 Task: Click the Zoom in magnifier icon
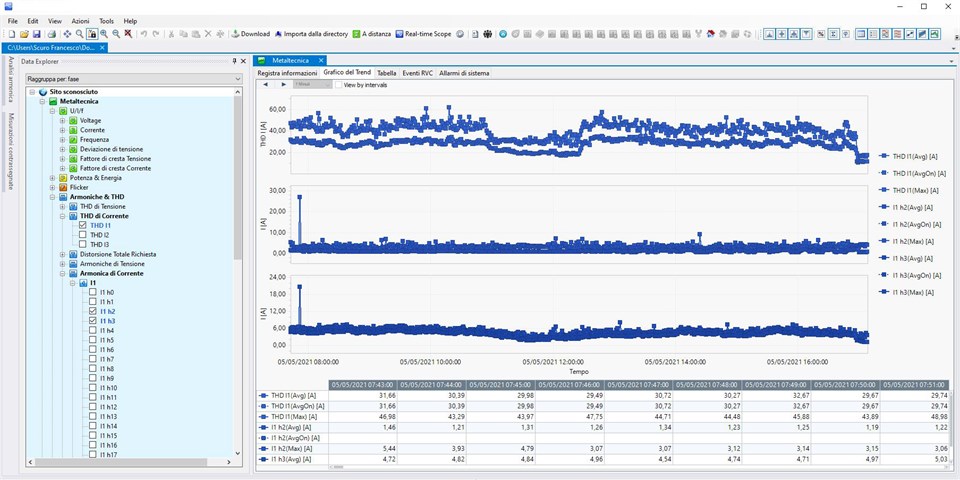pos(104,34)
